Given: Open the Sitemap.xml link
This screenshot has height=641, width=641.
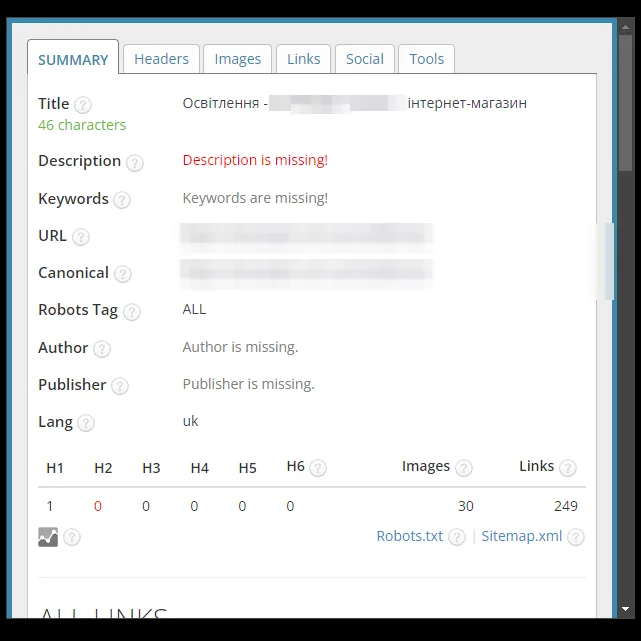Looking at the screenshot, I should point(522,536).
